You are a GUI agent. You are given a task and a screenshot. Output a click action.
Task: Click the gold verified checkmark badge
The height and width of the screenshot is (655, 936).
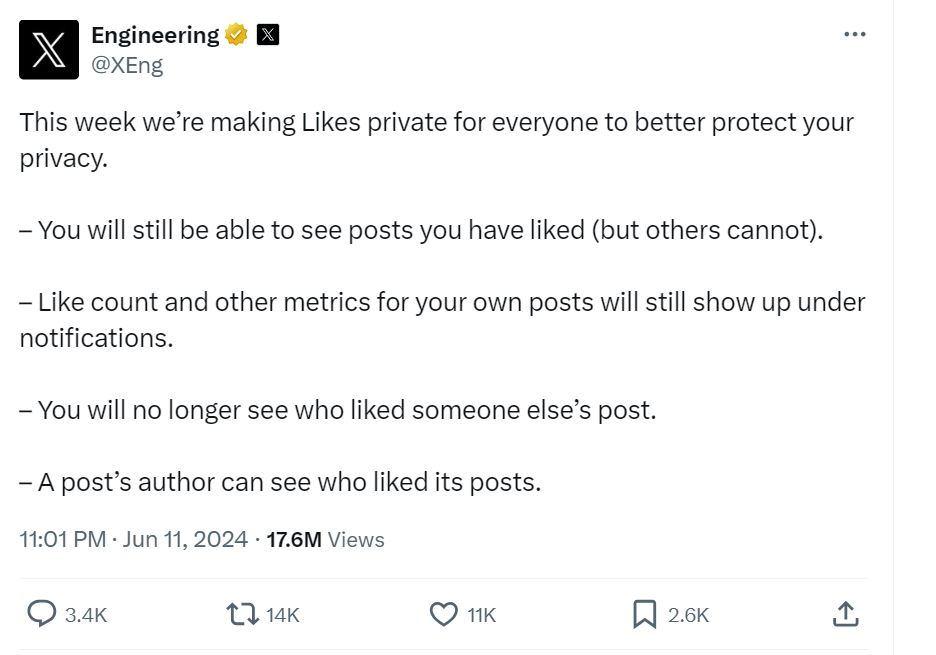tap(237, 35)
